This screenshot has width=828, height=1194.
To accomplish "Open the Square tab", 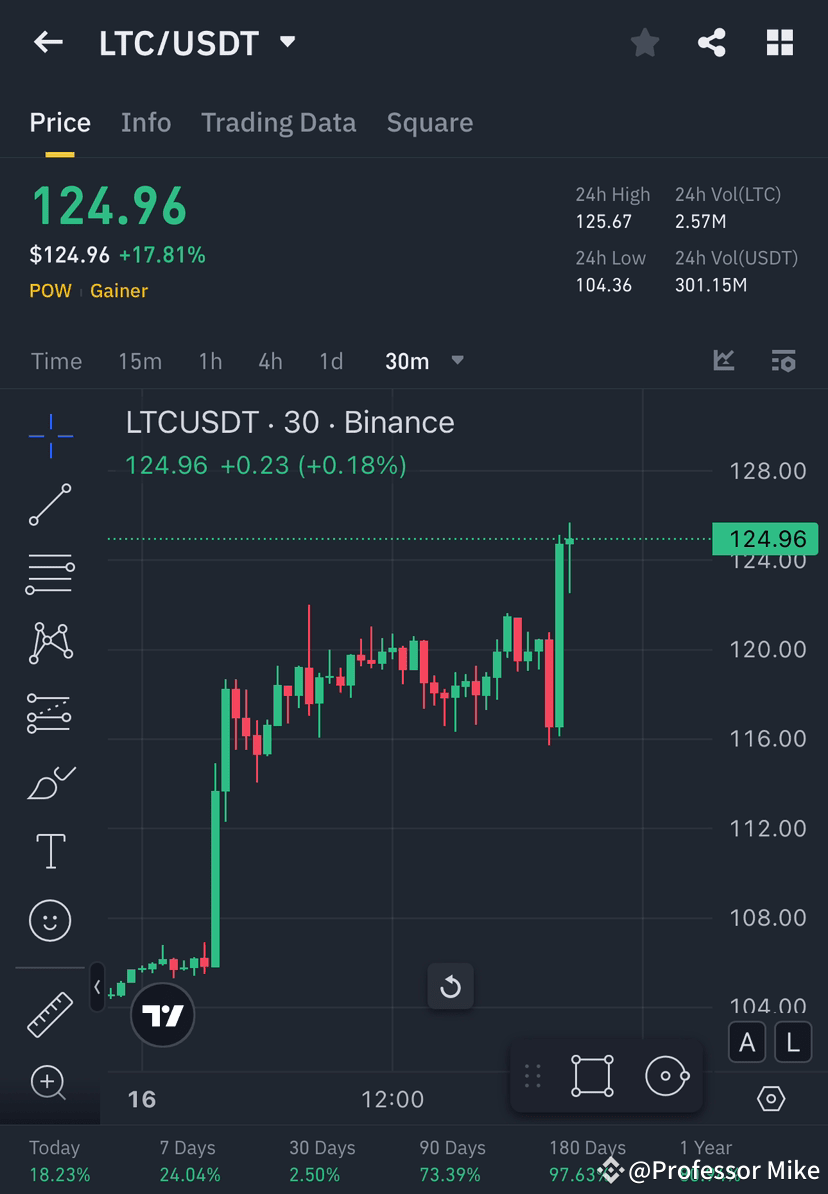I will (x=429, y=122).
